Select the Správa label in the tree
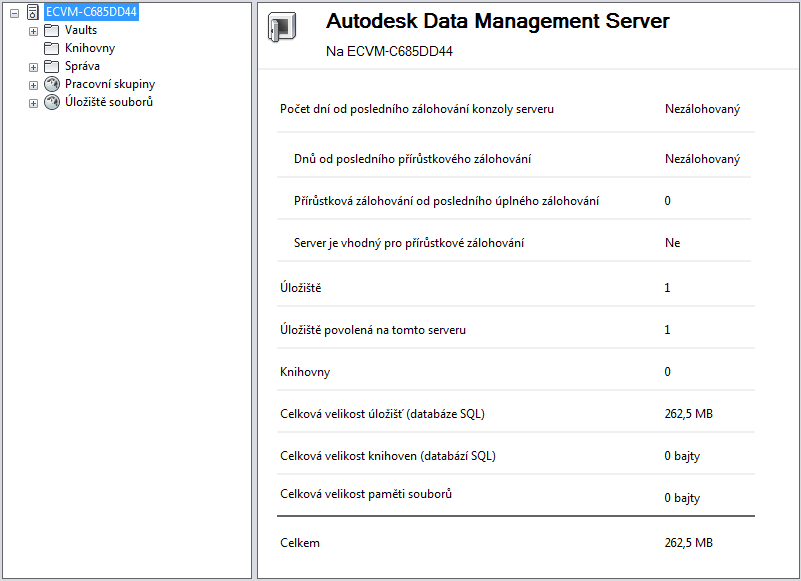 (82, 66)
